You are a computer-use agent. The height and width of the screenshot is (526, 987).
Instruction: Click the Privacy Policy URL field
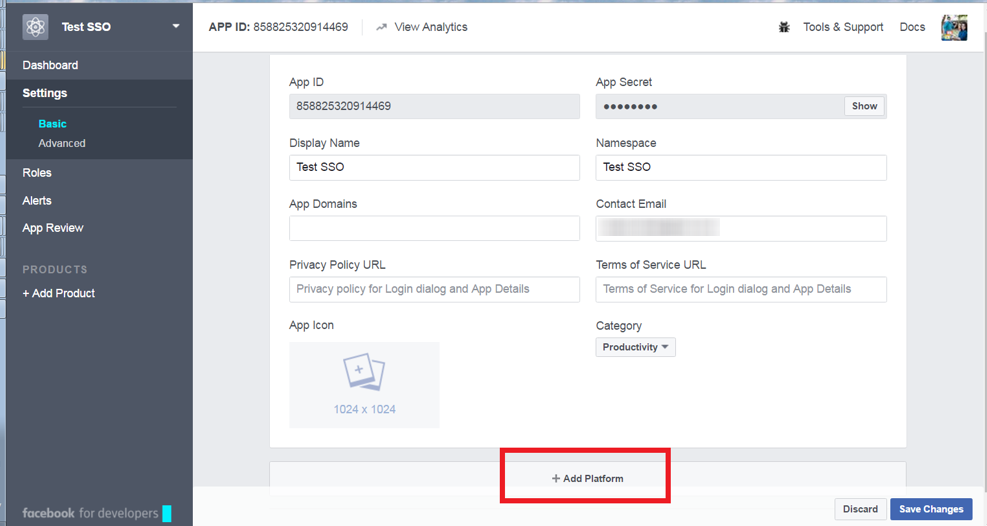pos(434,289)
